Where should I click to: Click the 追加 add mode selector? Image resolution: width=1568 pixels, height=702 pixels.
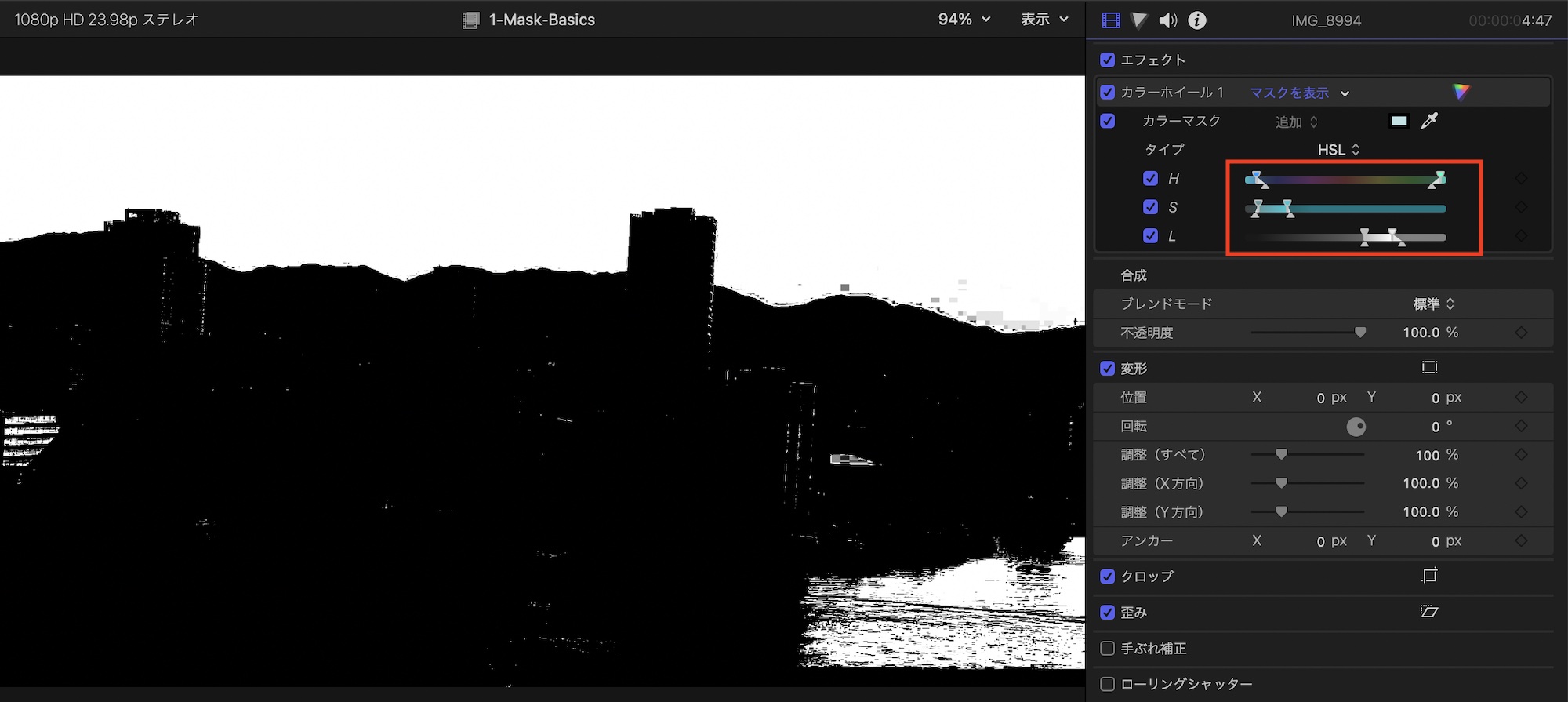(1297, 122)
